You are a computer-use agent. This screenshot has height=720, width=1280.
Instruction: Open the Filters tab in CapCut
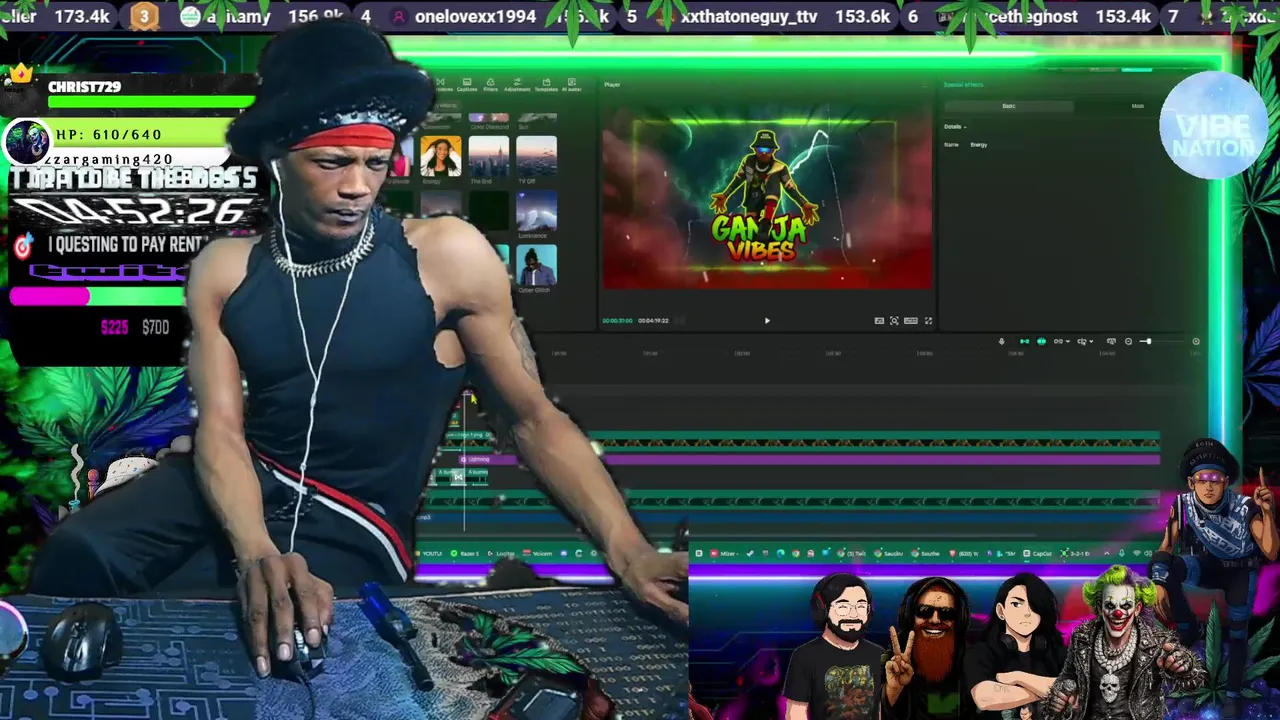[x=490, y=85]
